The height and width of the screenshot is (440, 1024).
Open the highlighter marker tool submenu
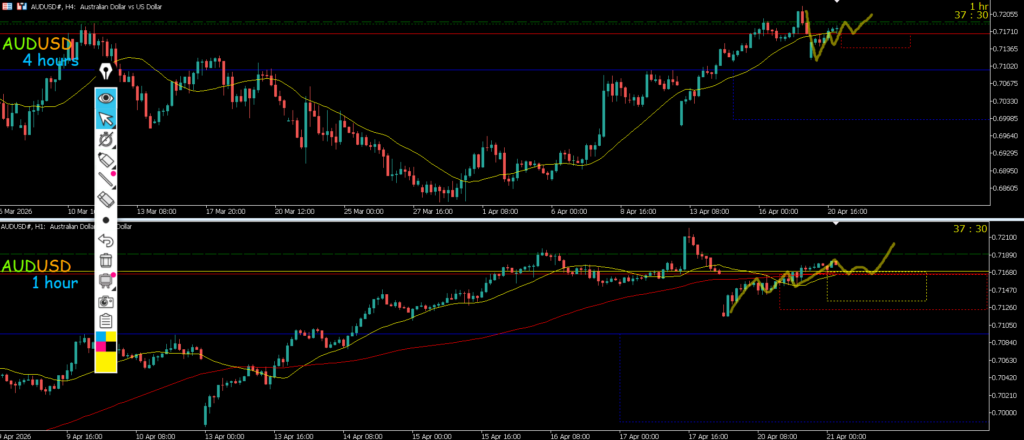coord(106,161)
